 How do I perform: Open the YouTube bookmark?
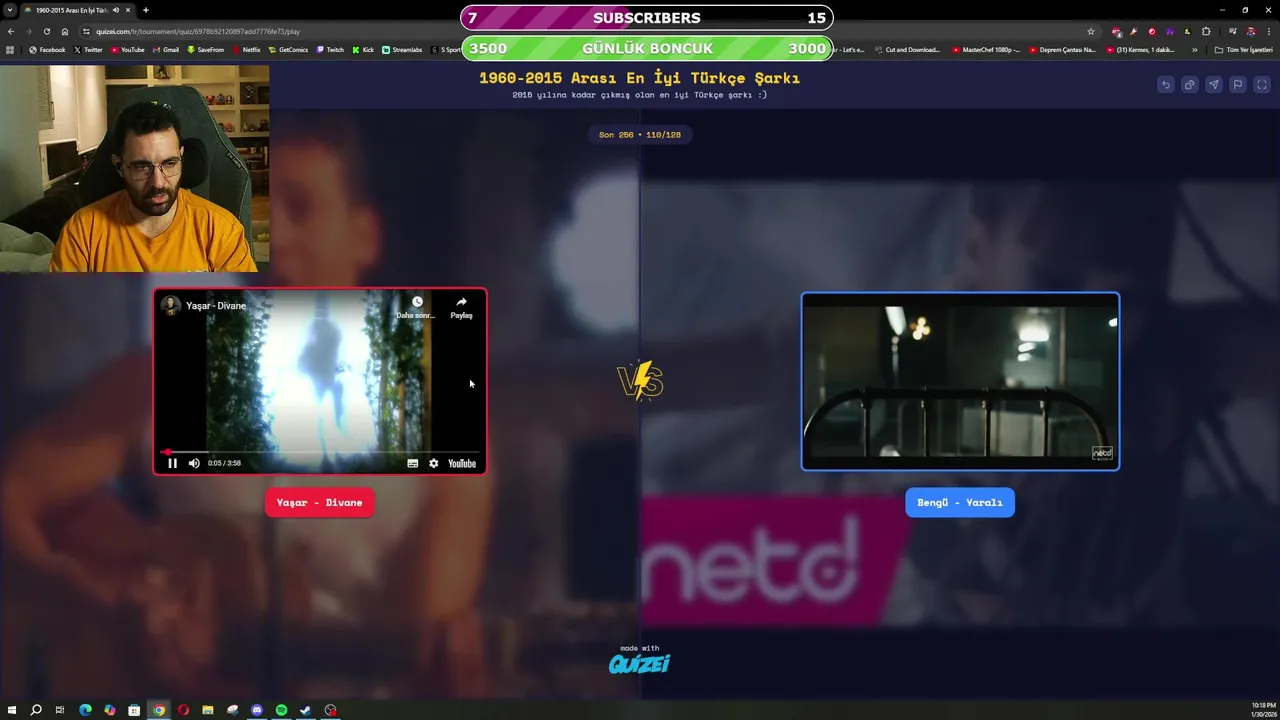127,49
